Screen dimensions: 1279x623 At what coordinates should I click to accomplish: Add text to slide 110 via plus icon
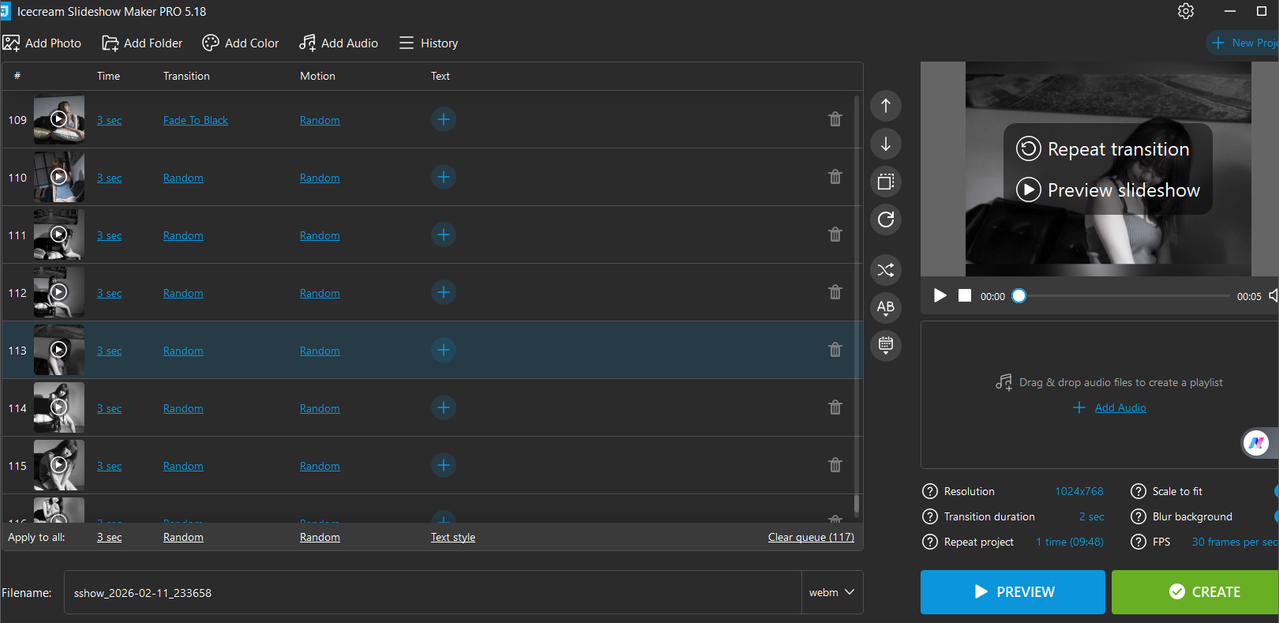(x=443, y=178)
